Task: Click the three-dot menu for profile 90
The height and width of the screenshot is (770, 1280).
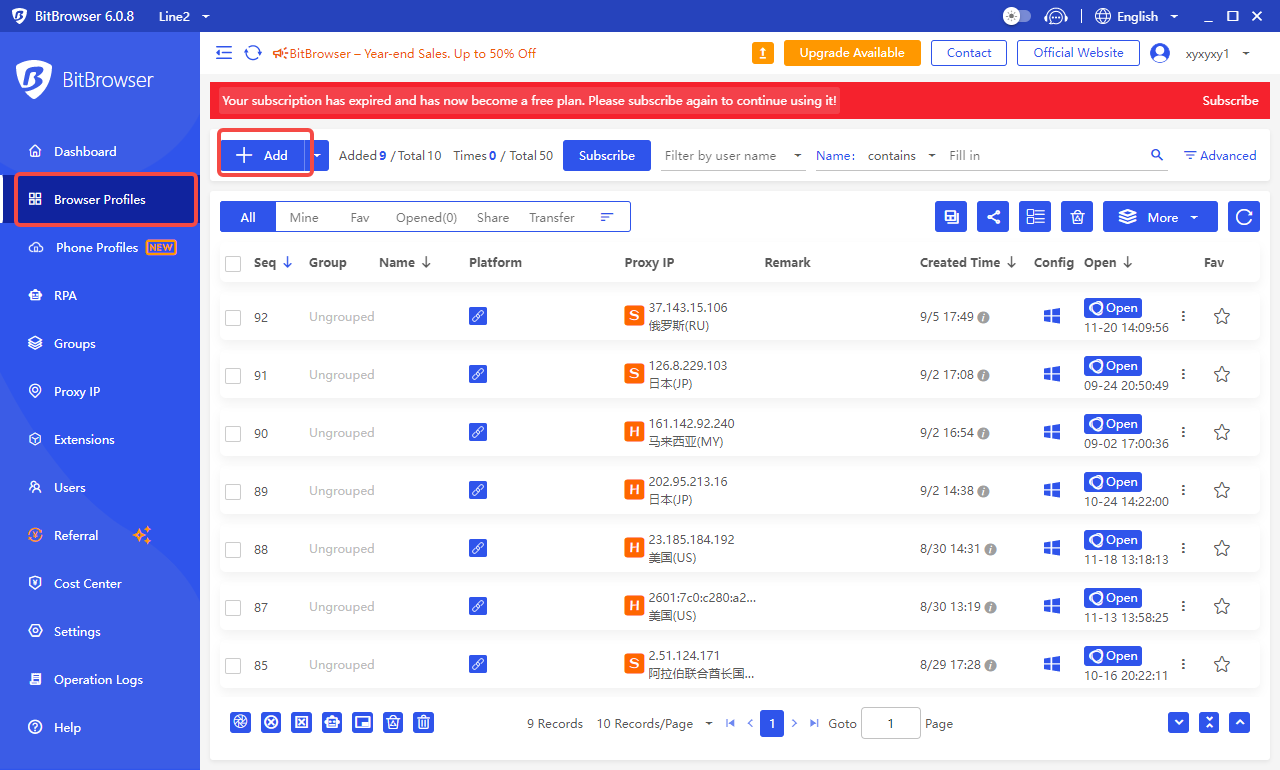Action: (x=1184, y=432)
